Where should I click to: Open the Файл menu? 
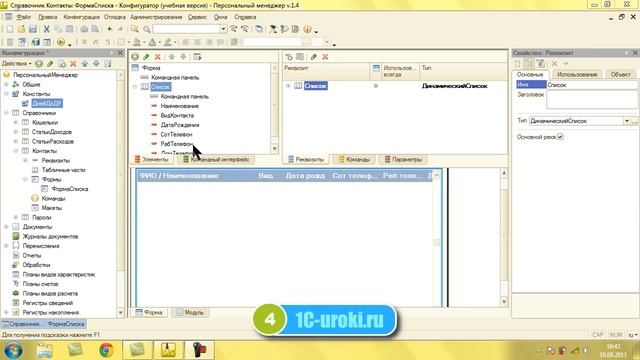(x=24, y=17)
